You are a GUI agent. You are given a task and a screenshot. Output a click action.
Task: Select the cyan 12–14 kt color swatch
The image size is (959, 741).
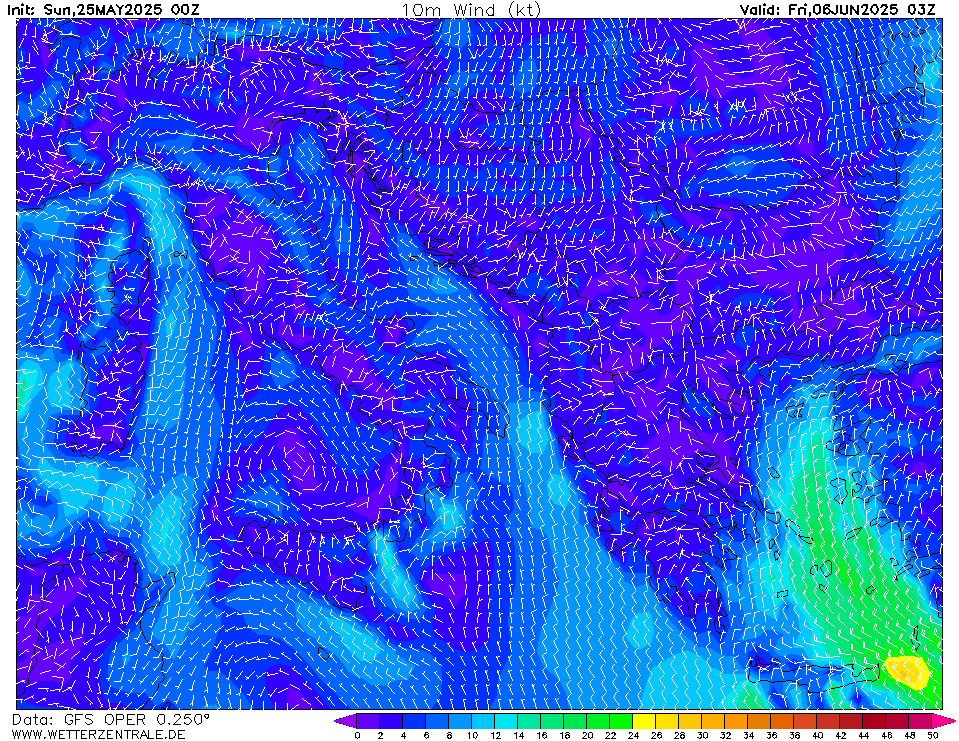click(x=505, y=721)
